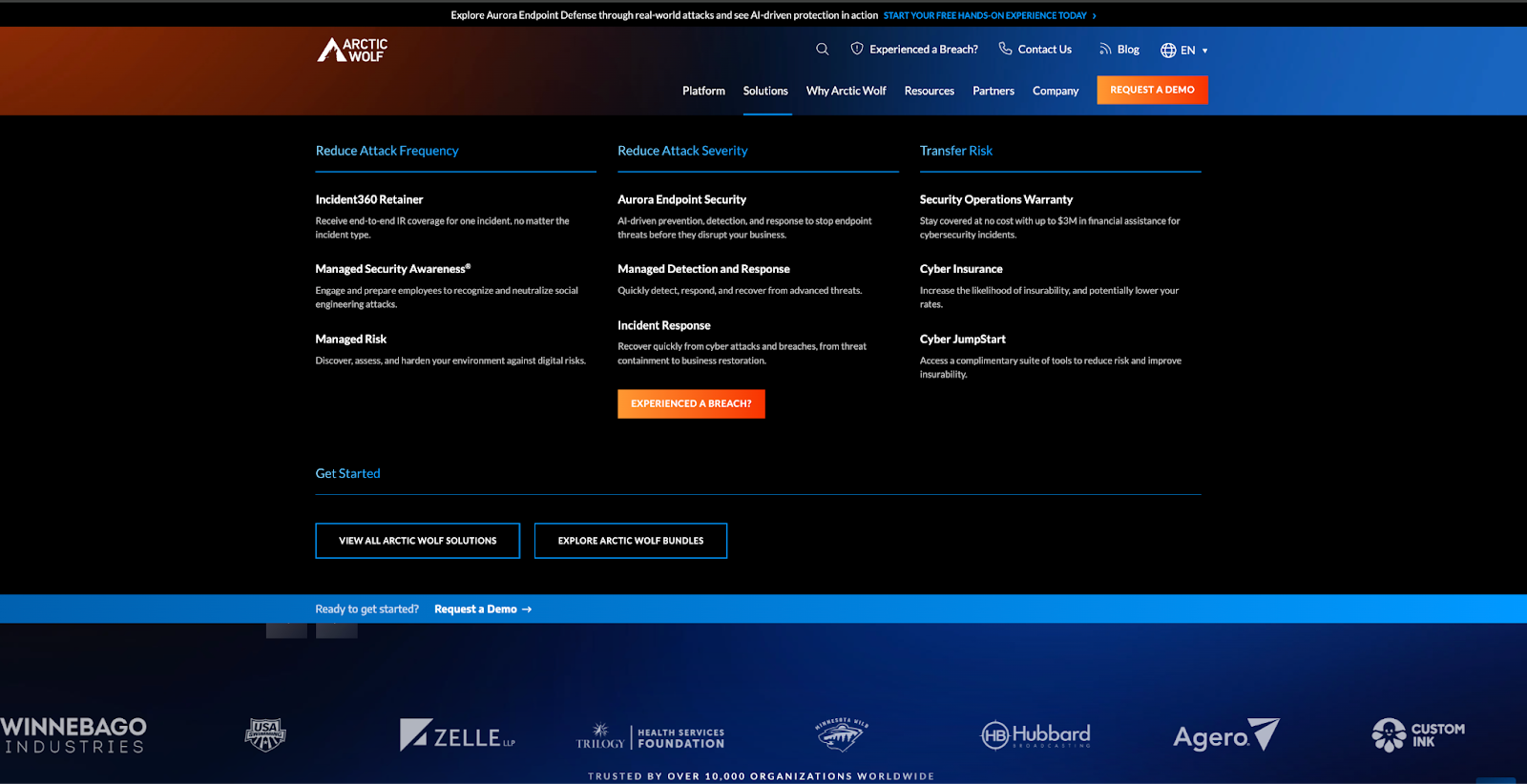This screenshot has width=1527, height=784.
Task: Open the Solutions menu
Action: click(x=765, y=91)
